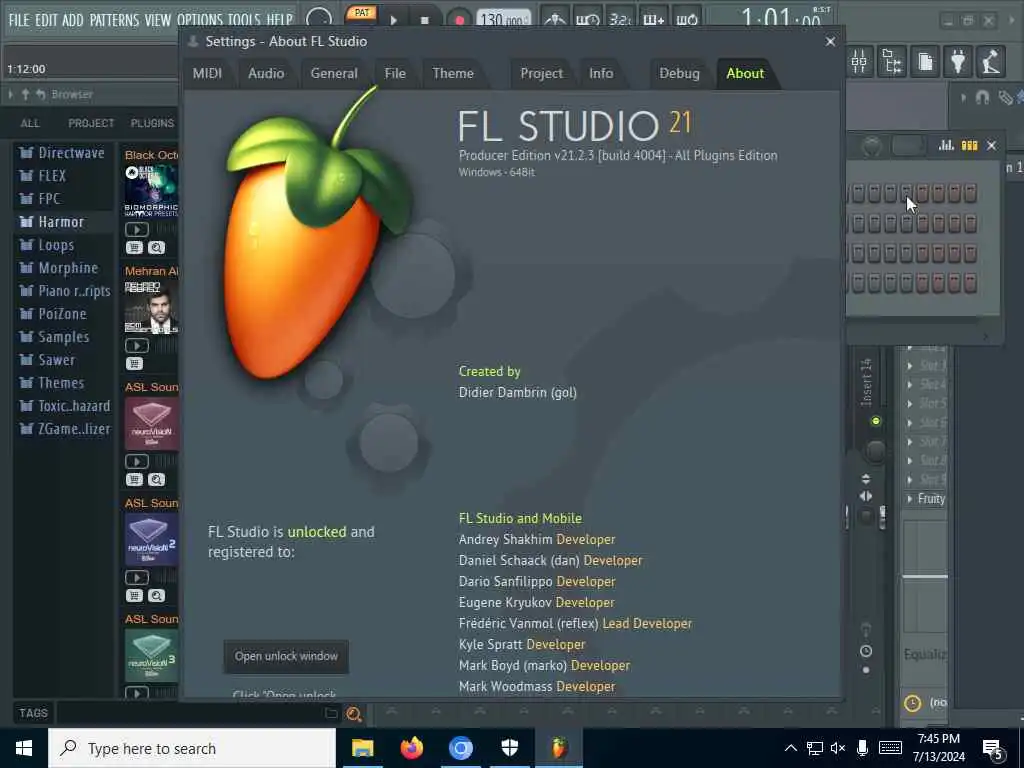1024x768 pixels.
Task: Click the clock latency icon on Insert 14 strip
Action: (x=866, y=651)
